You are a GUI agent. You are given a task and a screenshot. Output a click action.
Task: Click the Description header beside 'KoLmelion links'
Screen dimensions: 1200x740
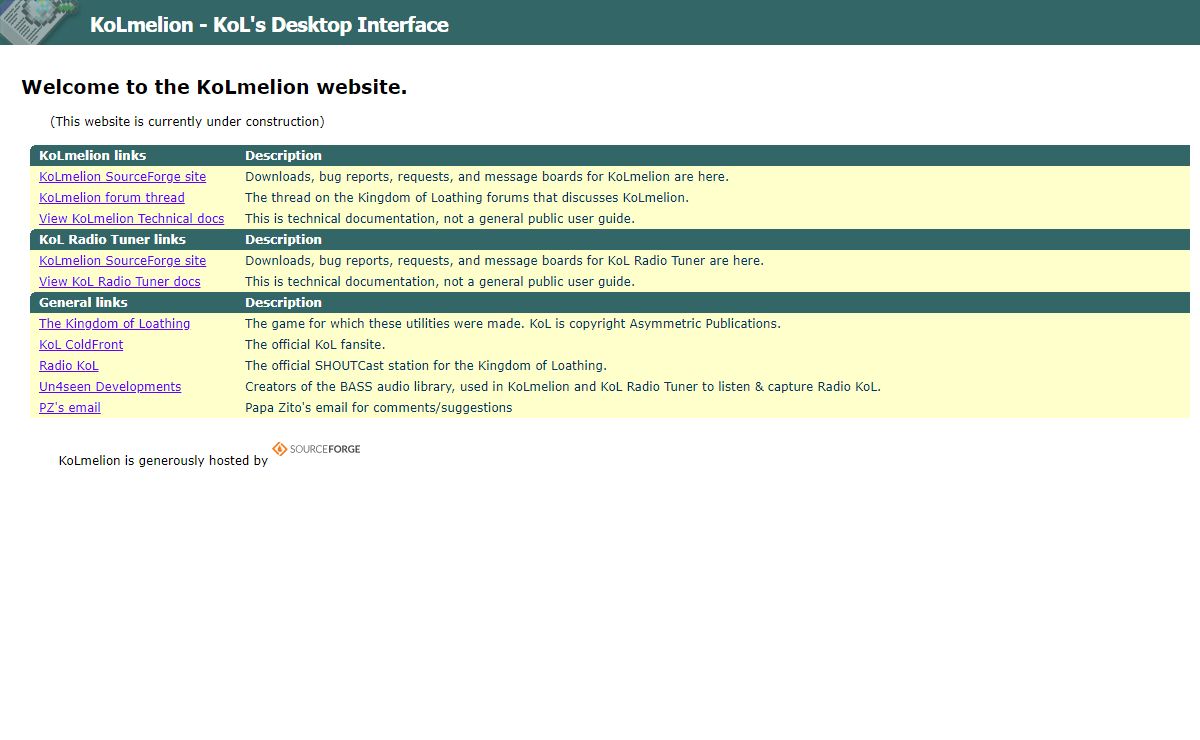tap(283, 156)
